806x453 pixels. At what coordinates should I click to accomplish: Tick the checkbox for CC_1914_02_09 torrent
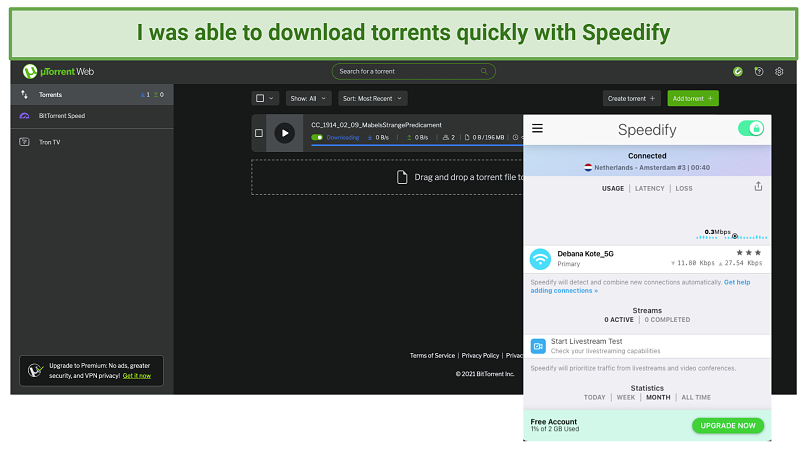click(259, 133)
